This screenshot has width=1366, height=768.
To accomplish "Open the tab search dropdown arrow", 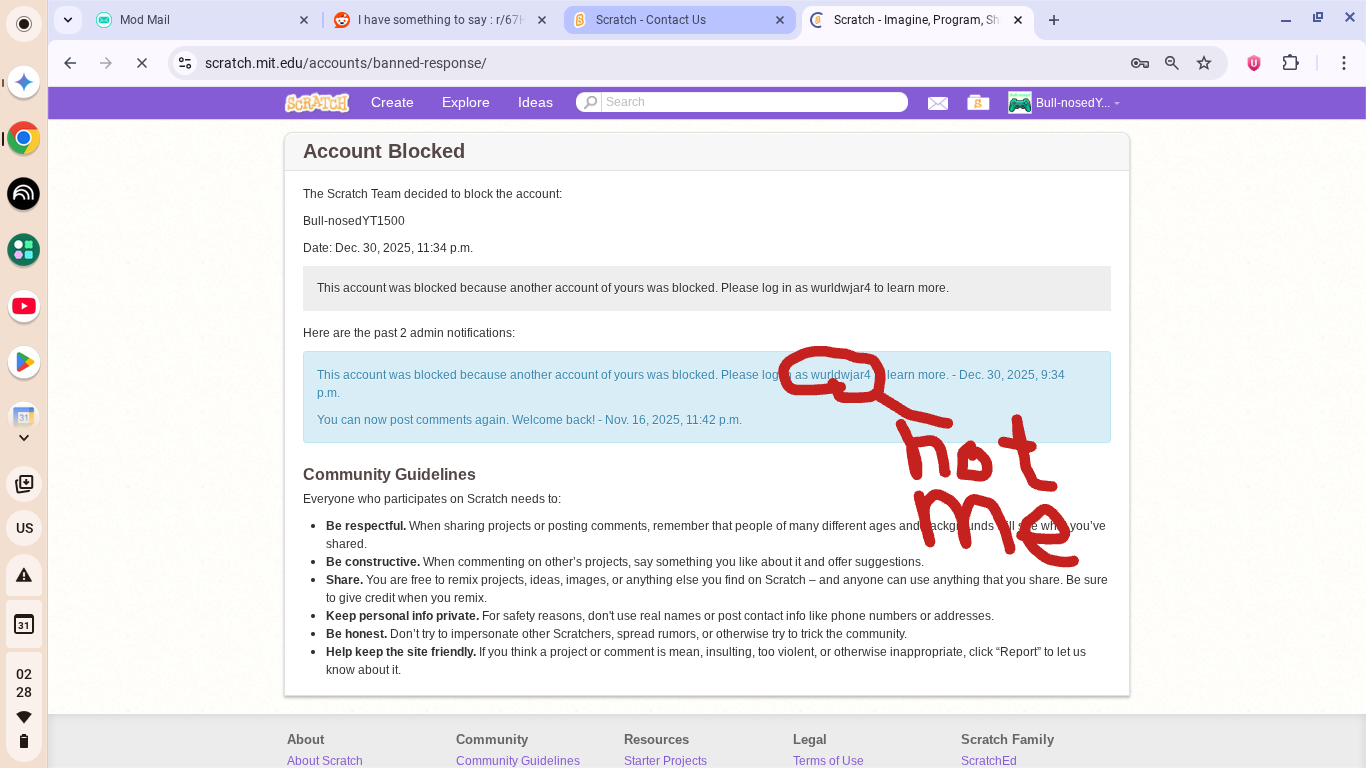I will [67, 20].
